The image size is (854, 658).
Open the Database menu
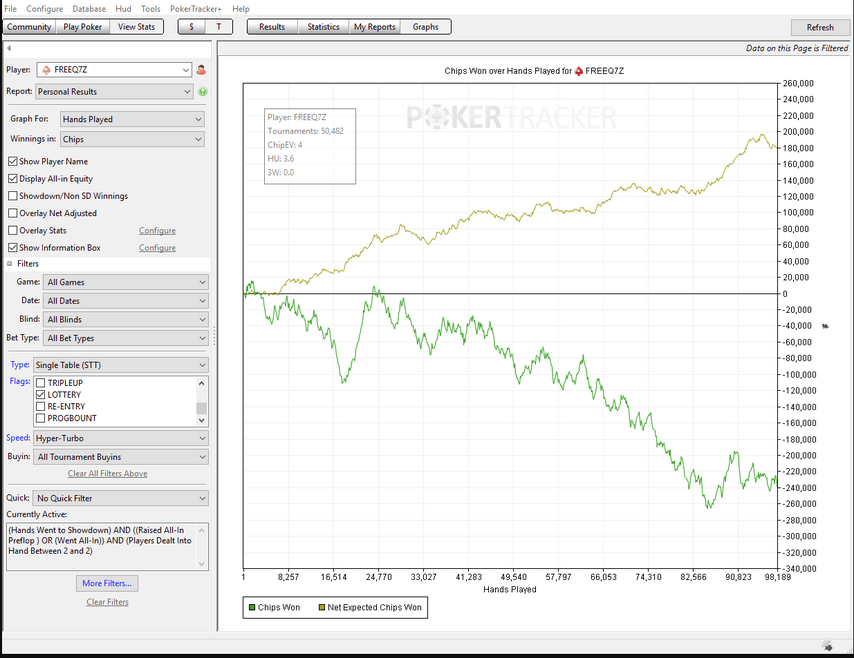(89, 9)
